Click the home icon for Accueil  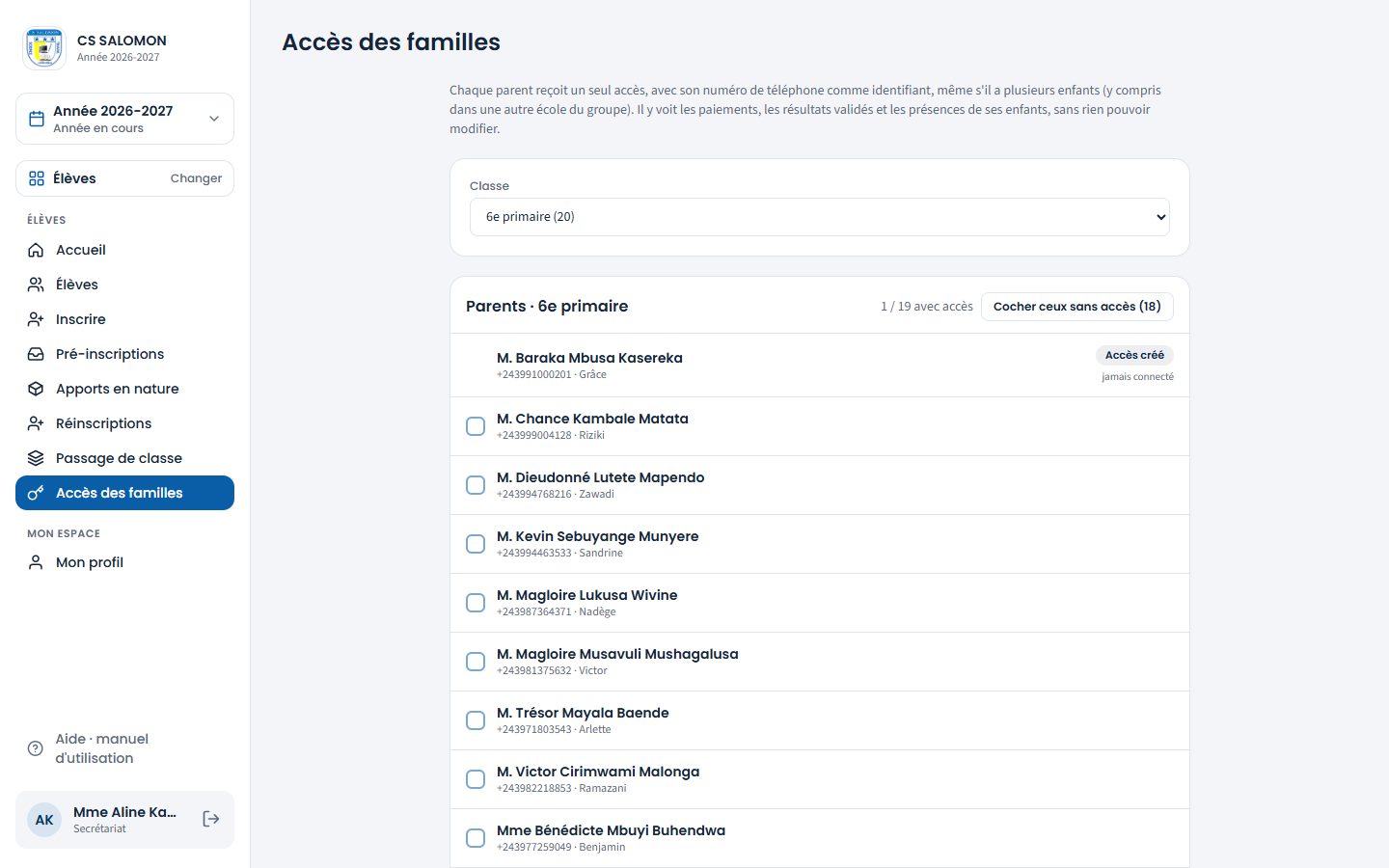[36, 250]
